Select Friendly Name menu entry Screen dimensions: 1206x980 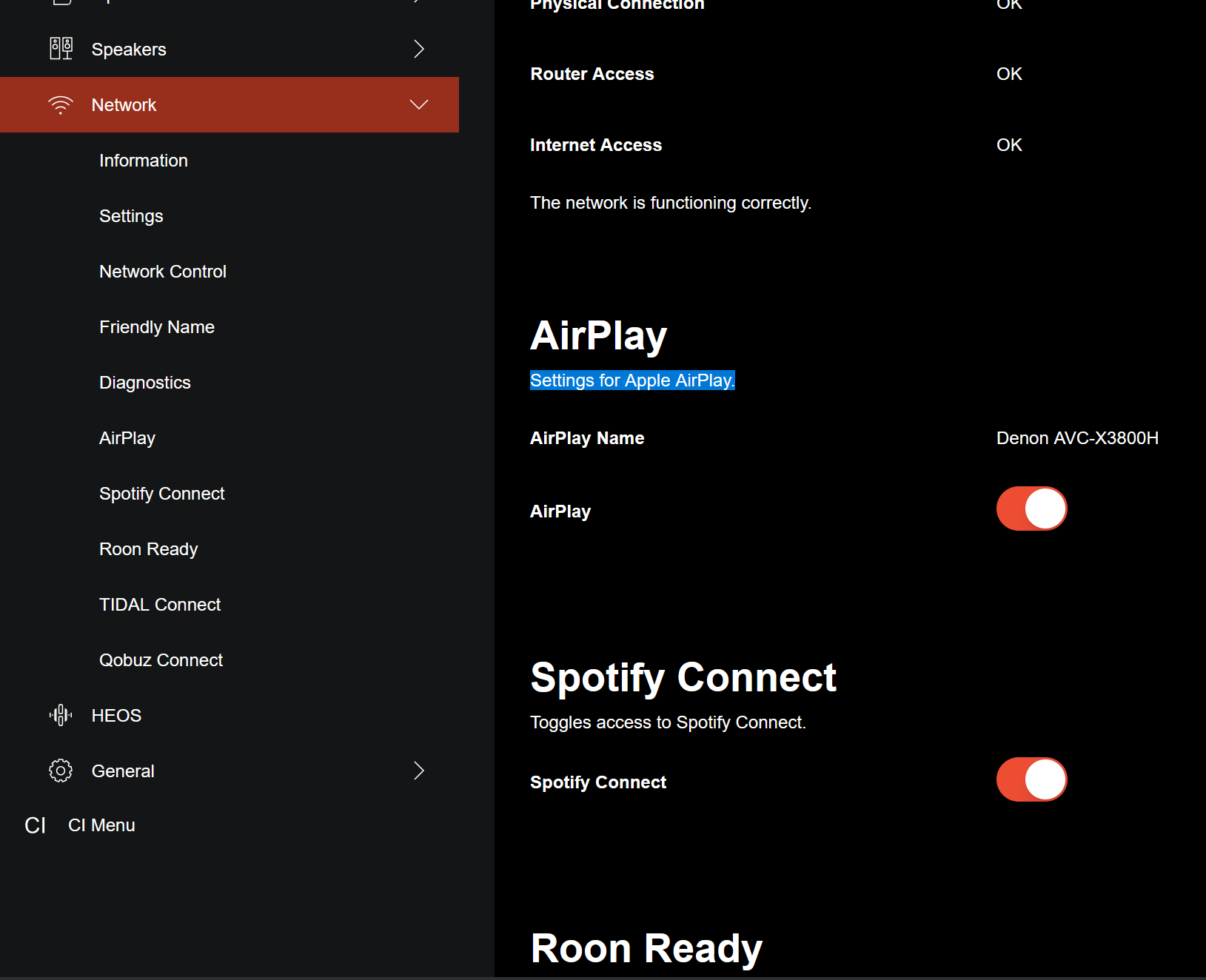(157, 327)
